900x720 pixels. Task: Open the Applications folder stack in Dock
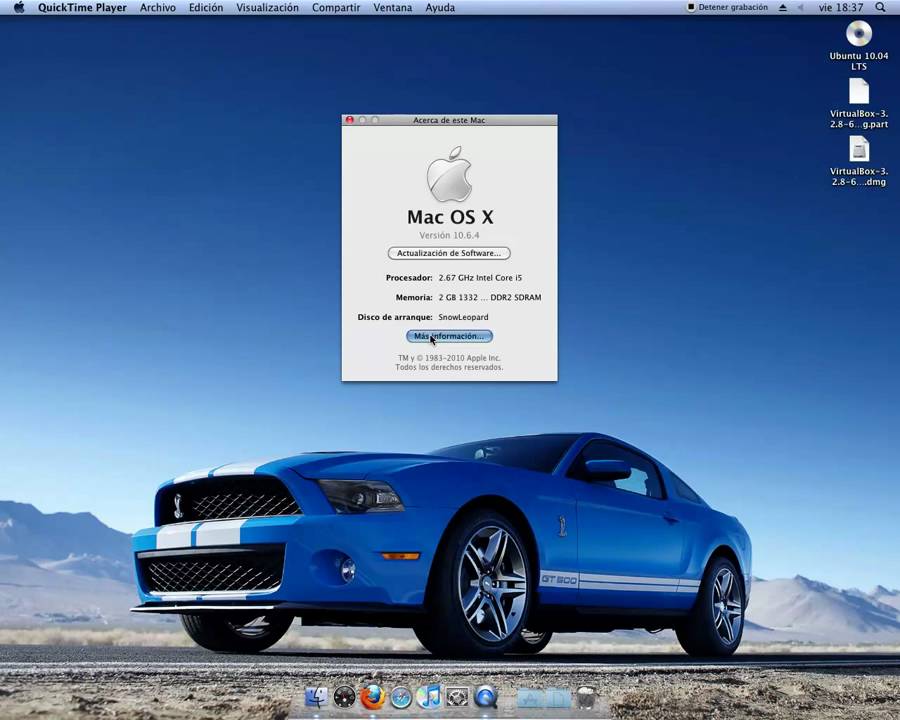tap(530, 698)
